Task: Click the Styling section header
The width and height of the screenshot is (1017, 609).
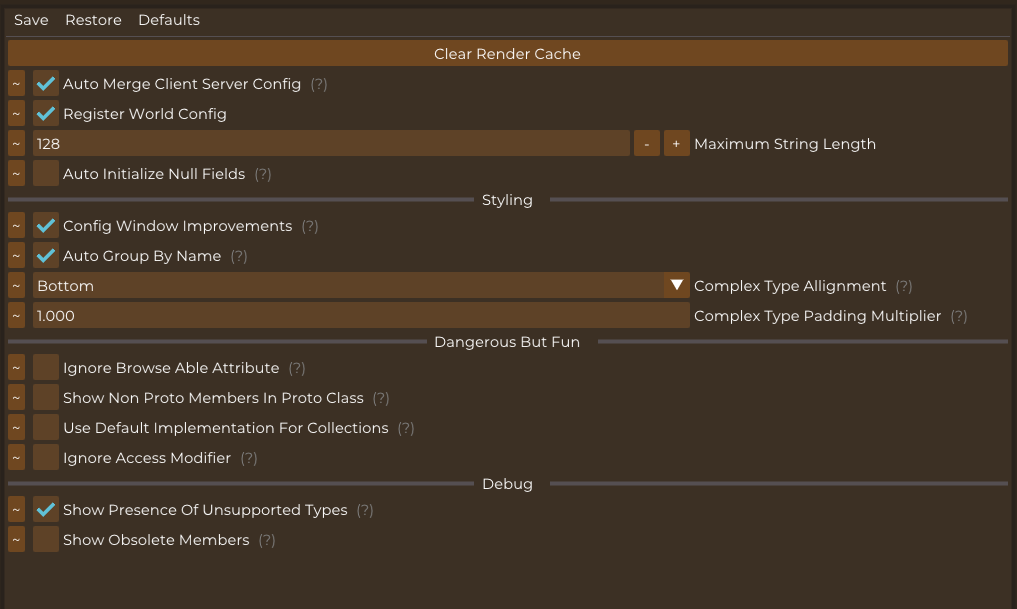Action: coord(507,200)
